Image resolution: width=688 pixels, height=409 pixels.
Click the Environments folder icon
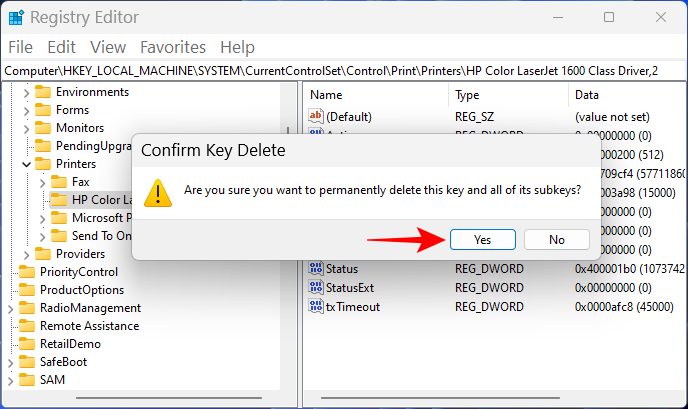click(43, 92)
